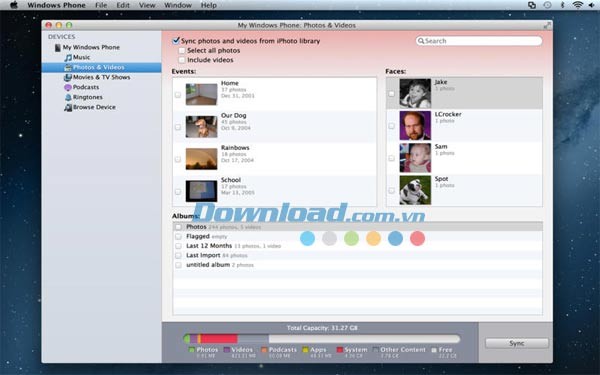Check the Jake face checkbox
The image size is (600, 375).
tap(391, 93)
